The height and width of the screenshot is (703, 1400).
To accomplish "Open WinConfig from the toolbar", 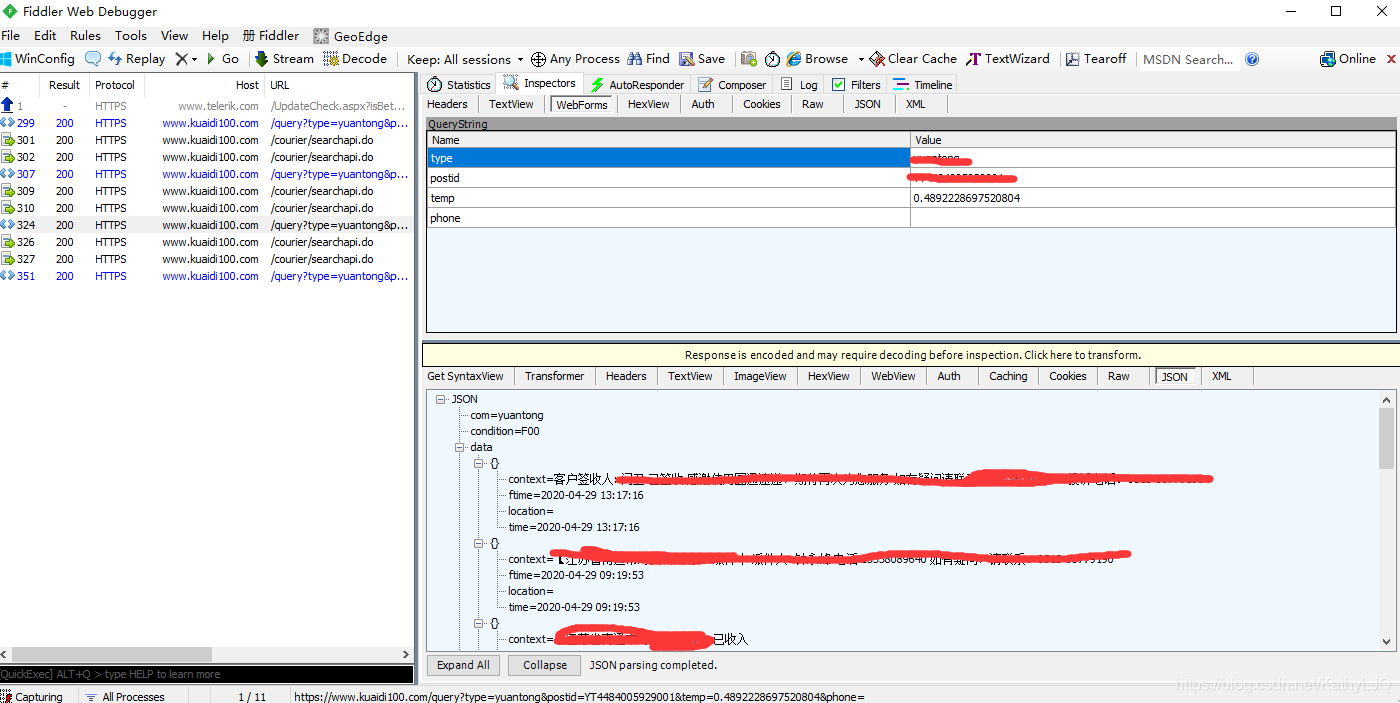I will (38, 59).
